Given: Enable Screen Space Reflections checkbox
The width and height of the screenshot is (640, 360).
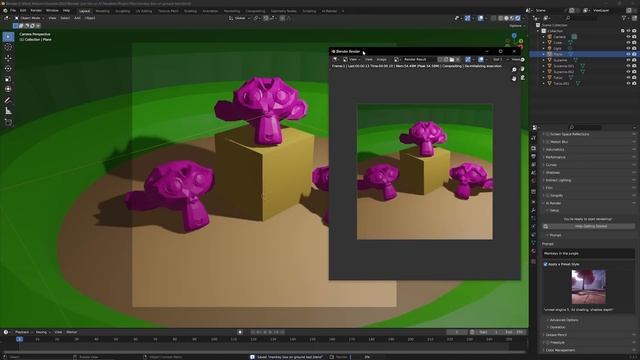Looking at the screenshot, I should click(548, 134).
